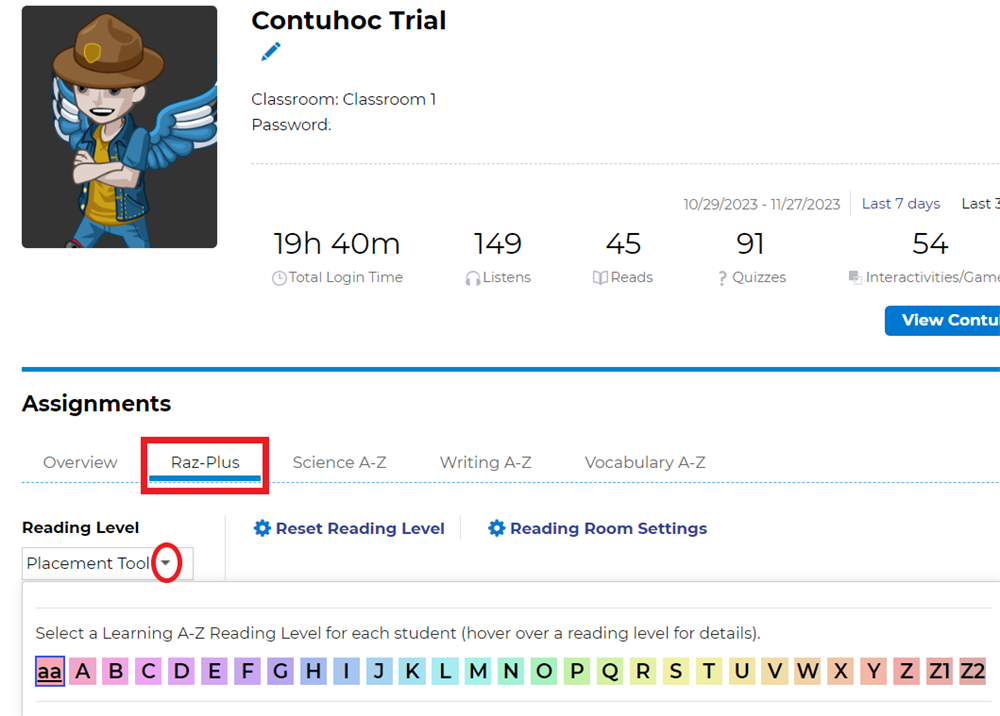The height and width of the screenshot is (716, 1000).
Task: Click the headphones icon by Listens
Action: (x=473, y=278)
